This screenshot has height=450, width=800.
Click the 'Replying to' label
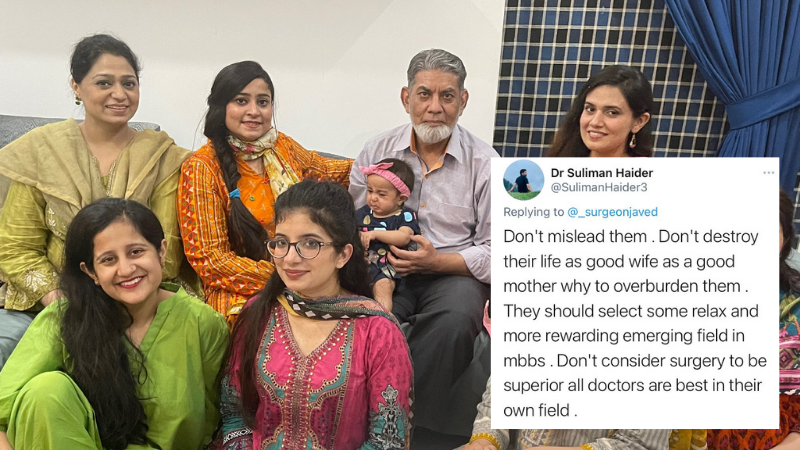point(534,212)
